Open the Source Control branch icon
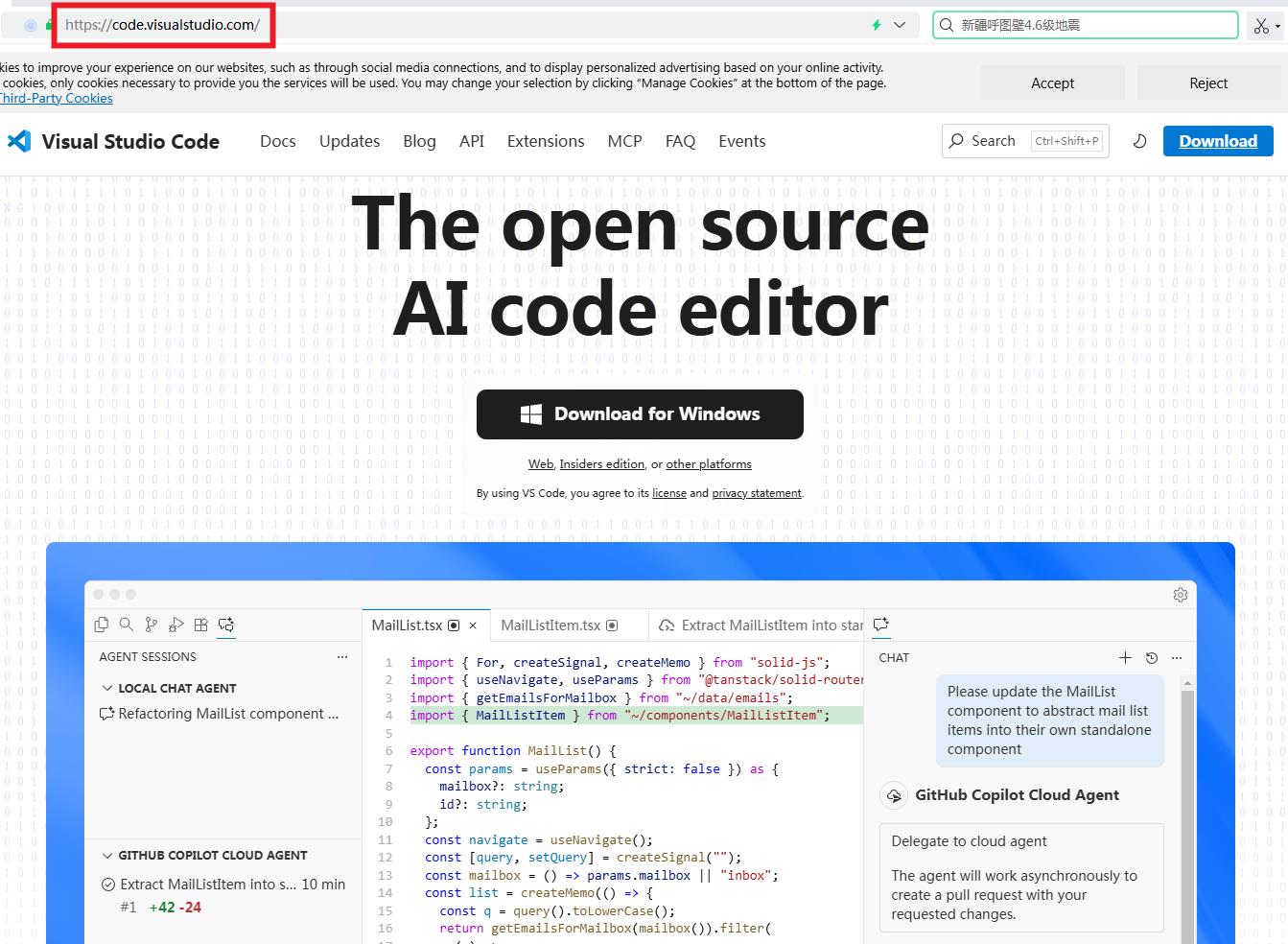 151,625
